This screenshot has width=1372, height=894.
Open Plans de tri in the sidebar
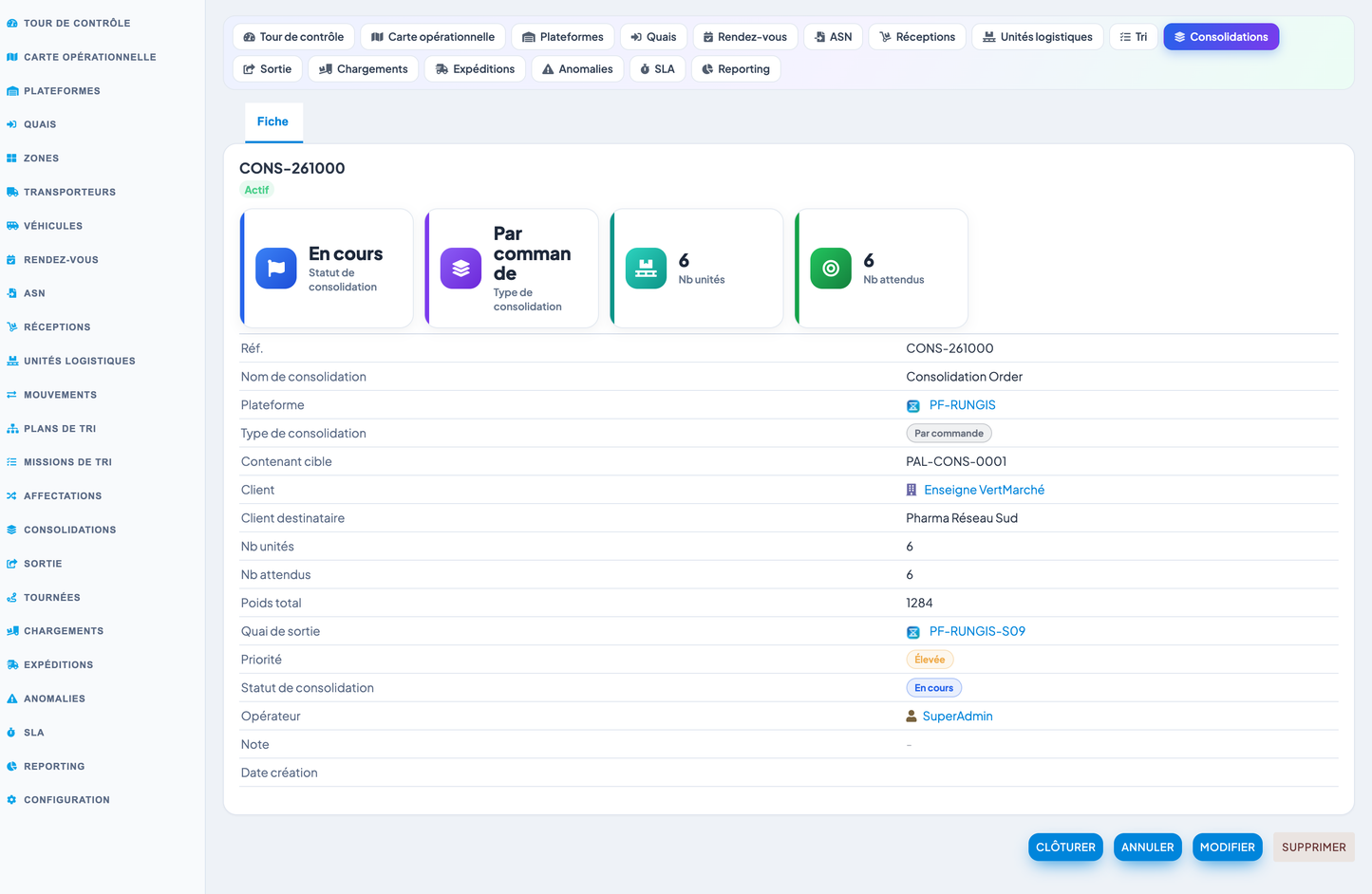click(51, 429)
